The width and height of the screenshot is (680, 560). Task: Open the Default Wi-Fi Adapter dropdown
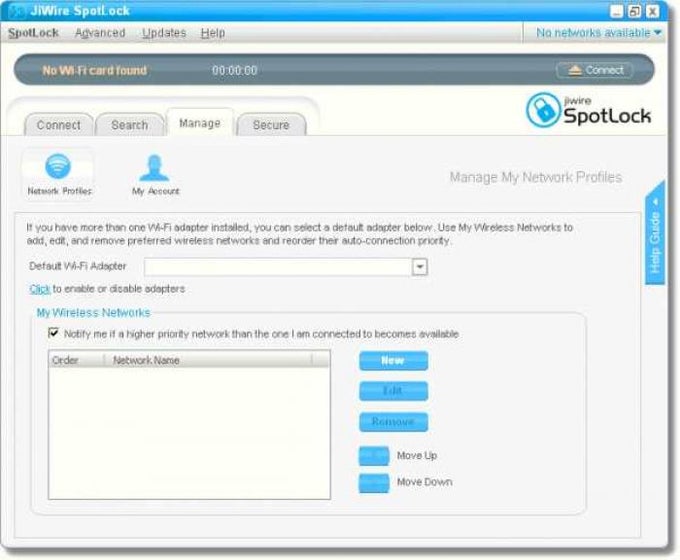pyautogui.click(x=419, y=267)
